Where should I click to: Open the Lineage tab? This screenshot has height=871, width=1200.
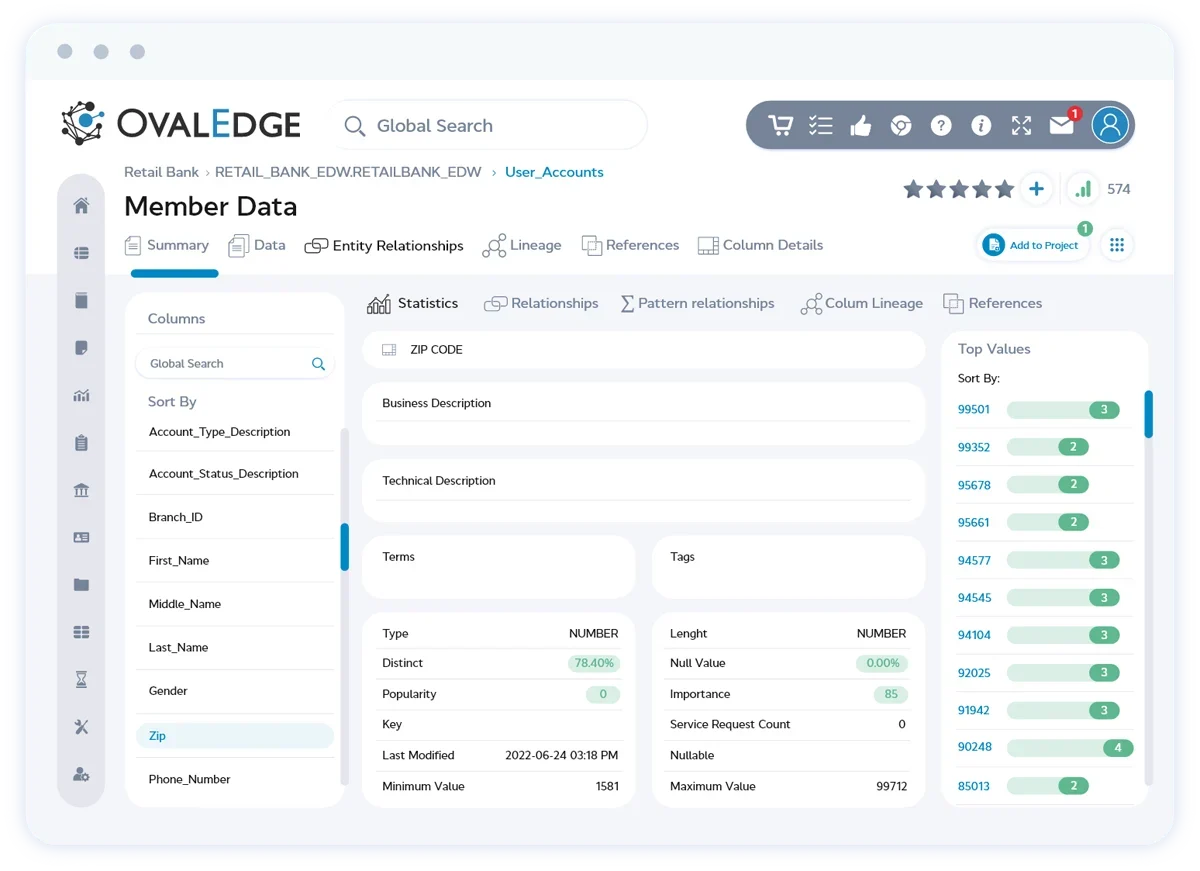tap(522, 245)
